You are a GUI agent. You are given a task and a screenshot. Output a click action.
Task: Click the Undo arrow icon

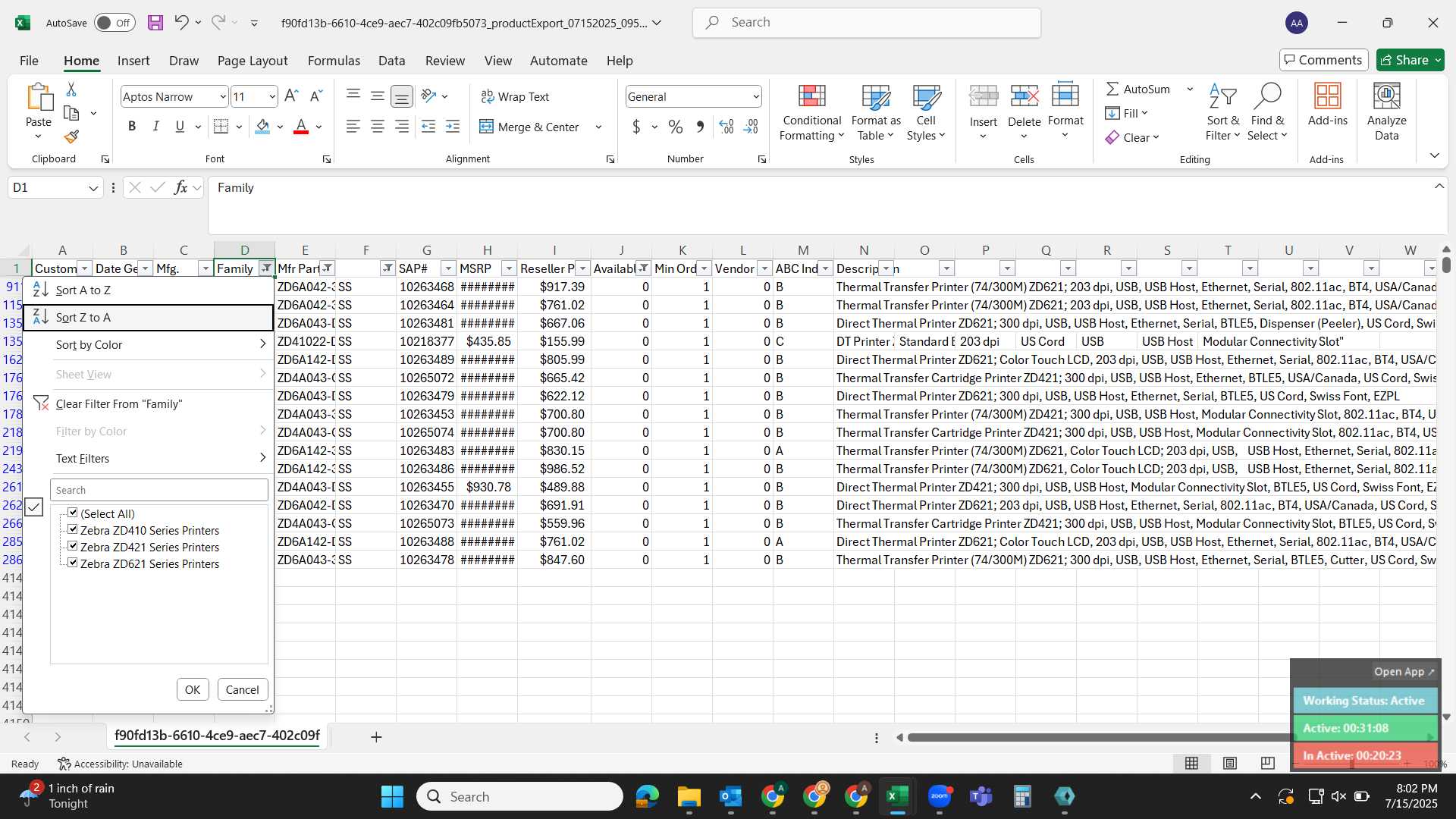(180, 22)
